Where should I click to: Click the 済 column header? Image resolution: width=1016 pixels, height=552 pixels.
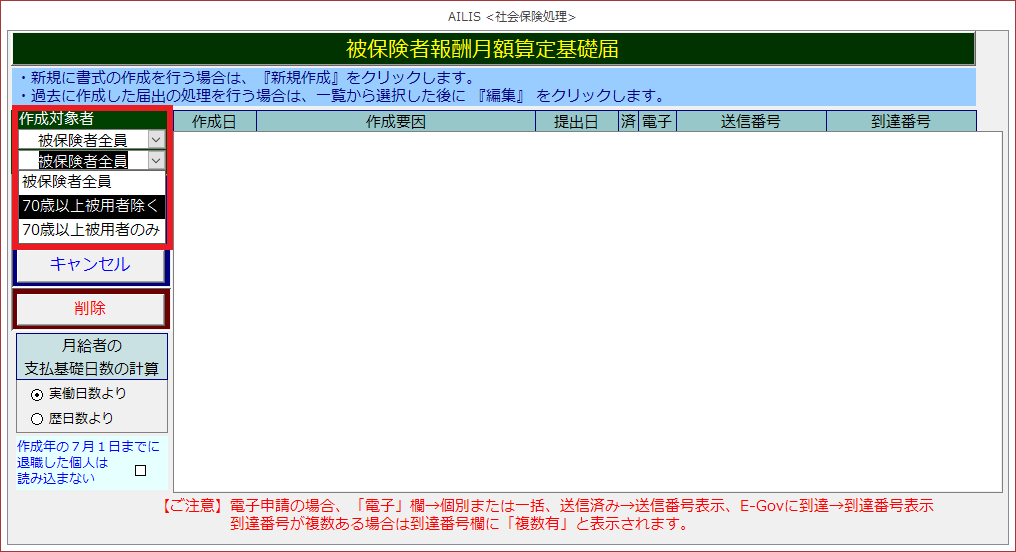pyautogui.click(x=627, y=122)
